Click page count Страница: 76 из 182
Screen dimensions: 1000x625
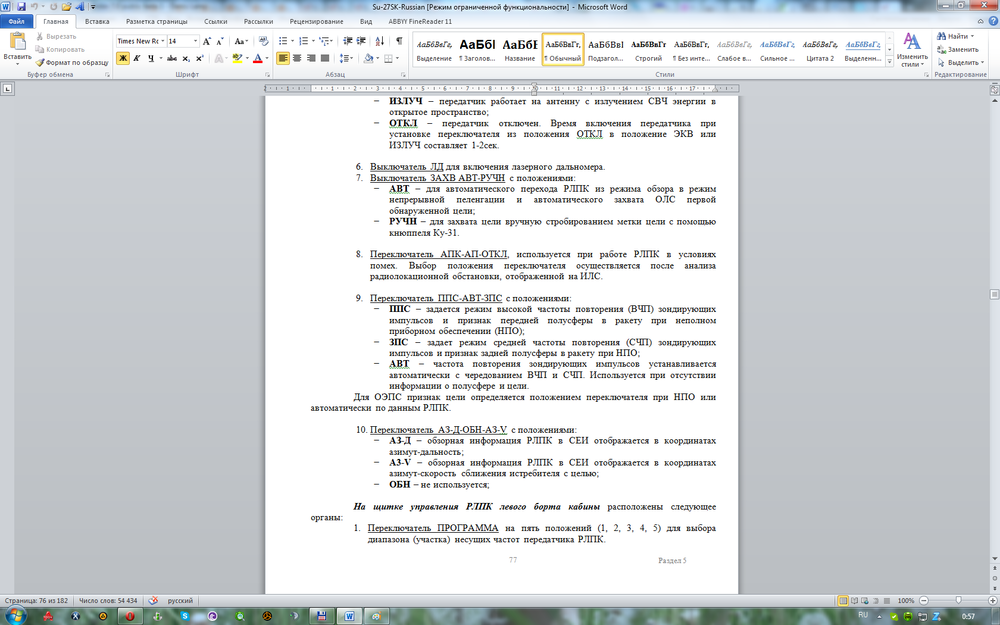click(x=36, y=601)
